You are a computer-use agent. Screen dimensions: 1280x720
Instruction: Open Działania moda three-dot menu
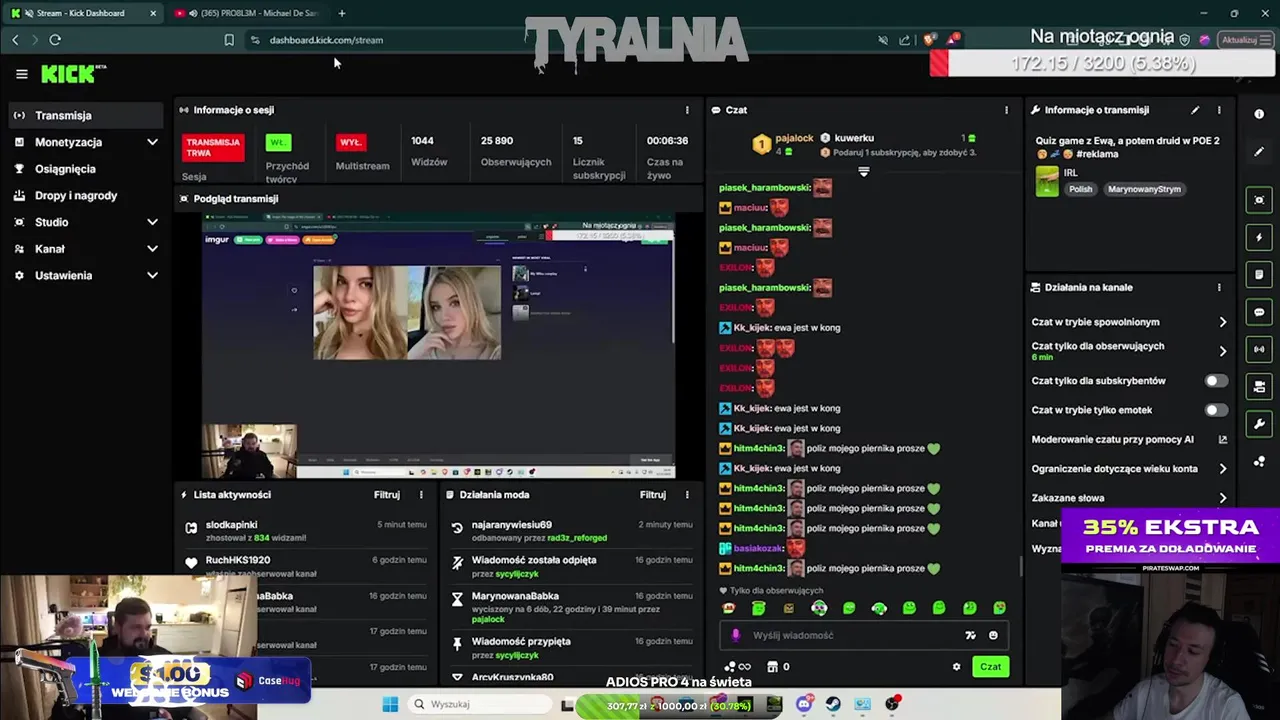[x=686, y=495]
